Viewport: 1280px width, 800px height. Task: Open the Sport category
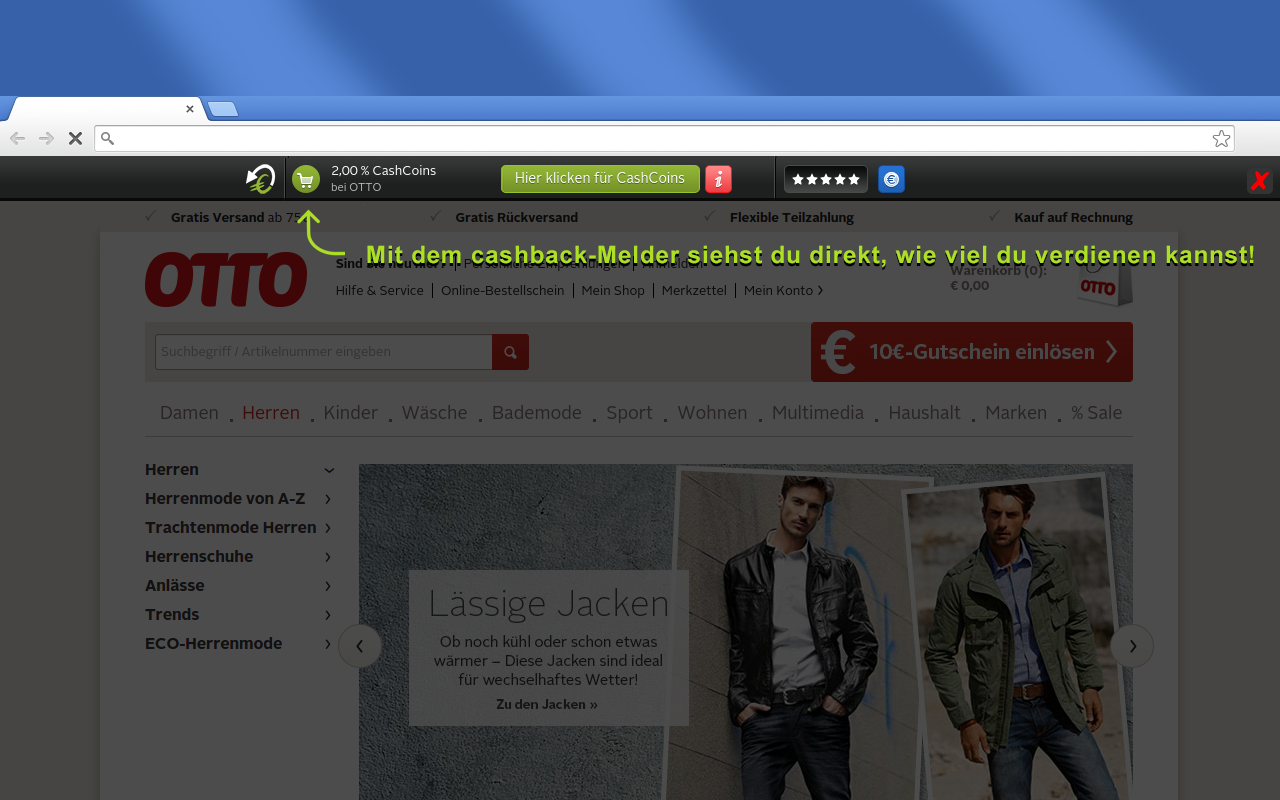[629, 412]
